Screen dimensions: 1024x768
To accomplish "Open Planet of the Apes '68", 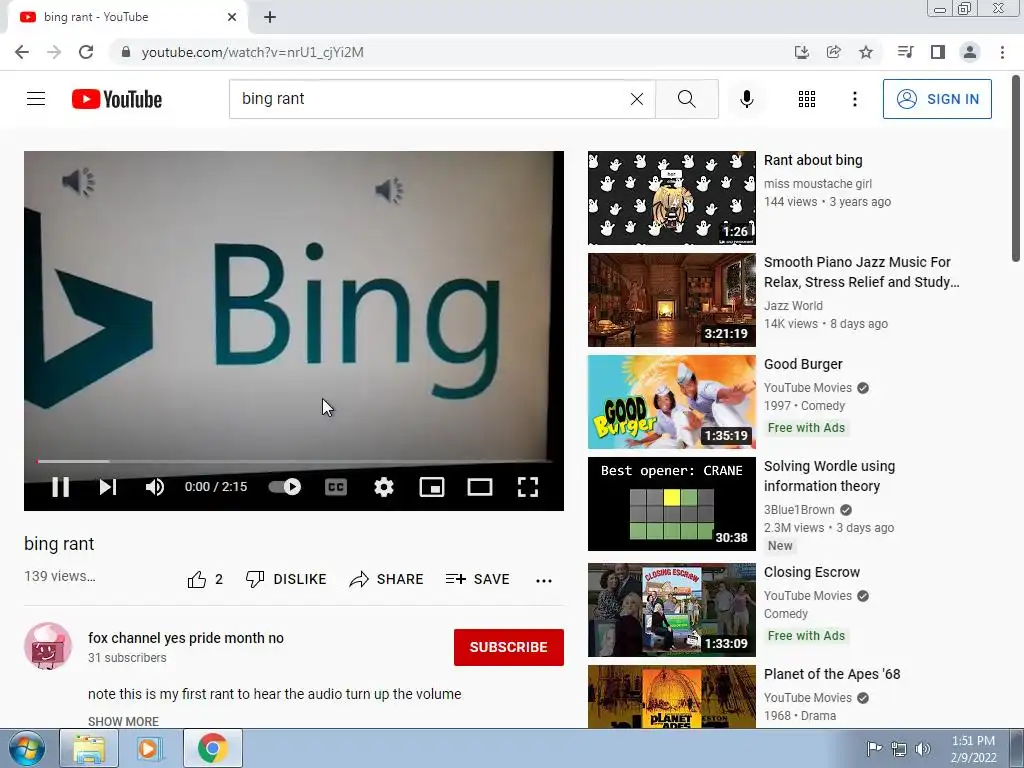I will 832,674.
